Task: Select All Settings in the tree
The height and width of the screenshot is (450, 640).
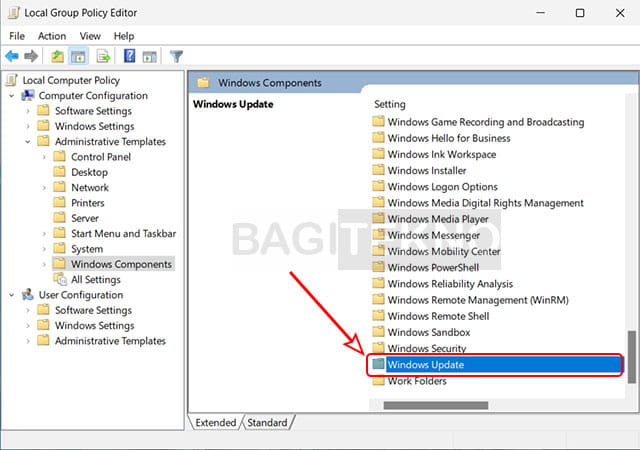Action: (x=96, y=280)
